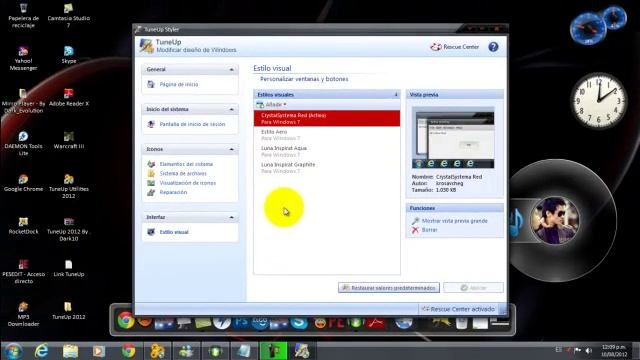This screenshot has width=640, height=360.
Task: Click the Rescue Center activado status button
Action: [x=458, y=309]
